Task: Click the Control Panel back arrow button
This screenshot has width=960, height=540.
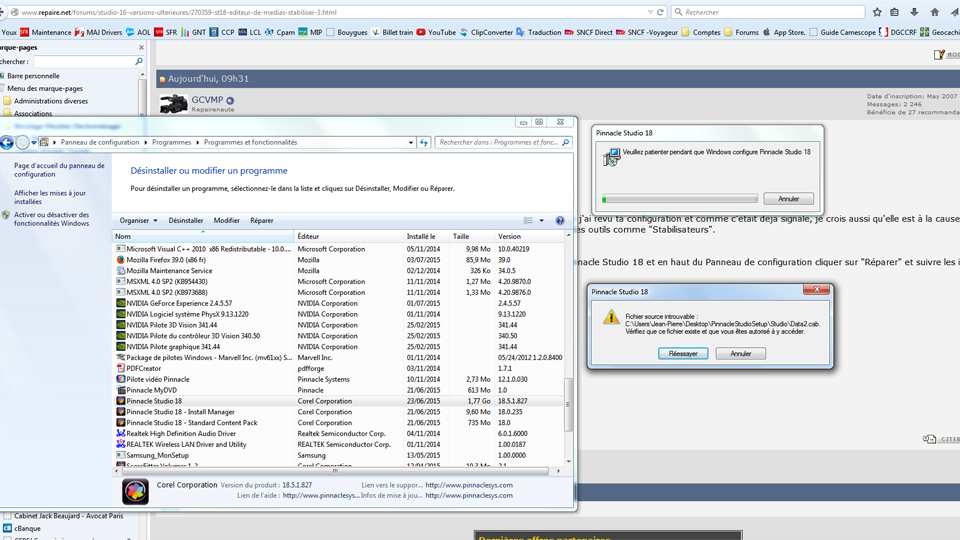Action: coord(7,143)
